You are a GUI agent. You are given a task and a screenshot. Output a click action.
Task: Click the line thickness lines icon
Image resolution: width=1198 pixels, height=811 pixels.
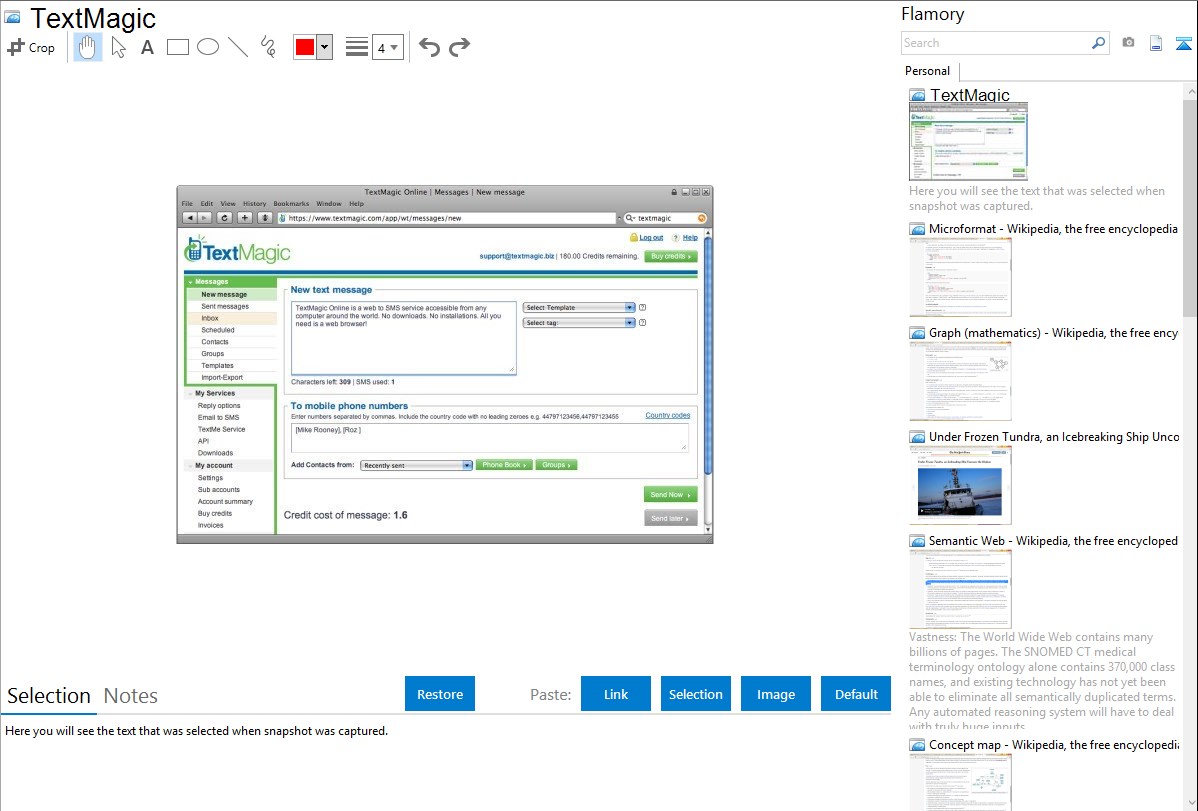[x=357, y=47]
